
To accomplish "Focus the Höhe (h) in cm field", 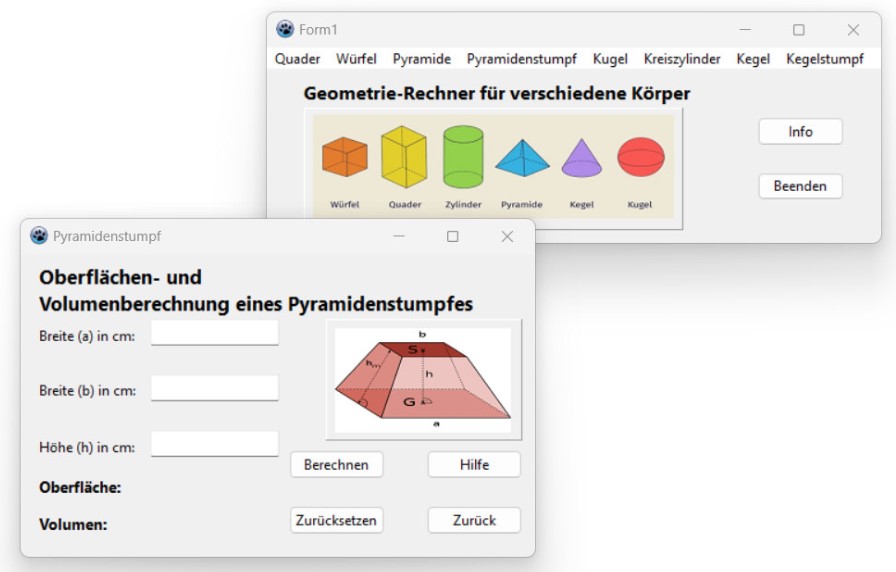I will pyautogui.click(x=215, y=444).
